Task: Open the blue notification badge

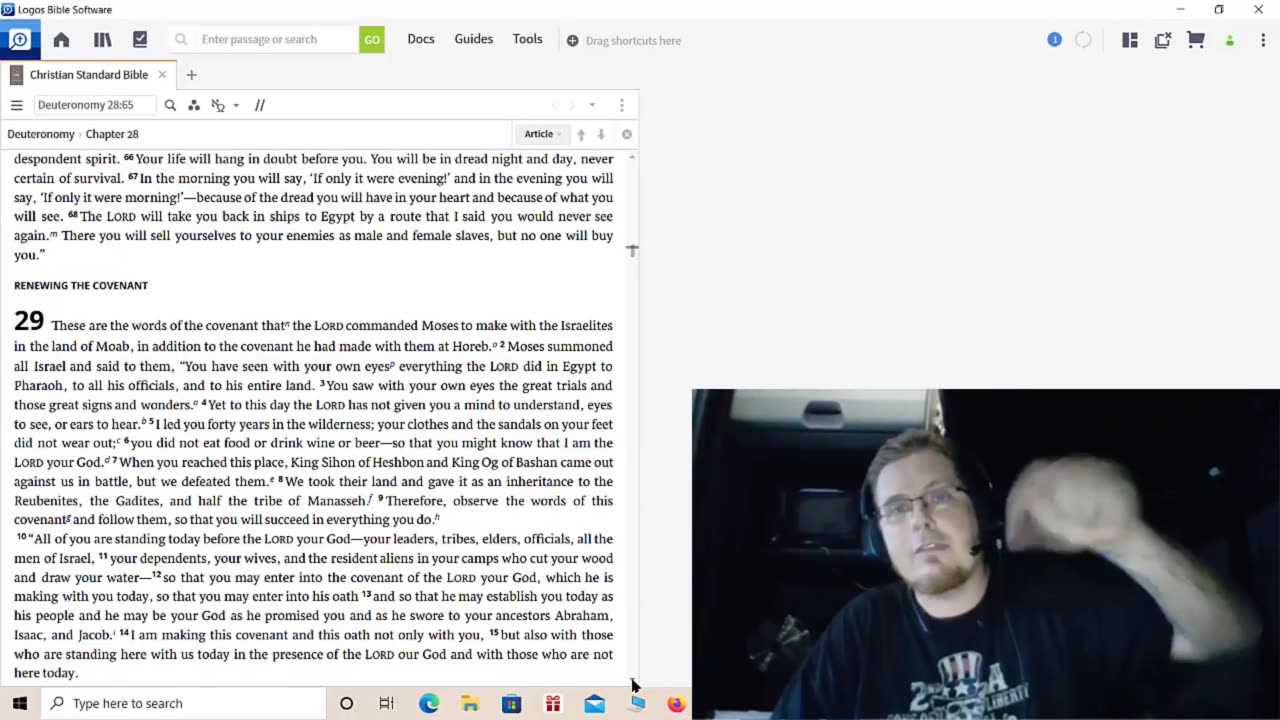Action: click(1054, 40)
